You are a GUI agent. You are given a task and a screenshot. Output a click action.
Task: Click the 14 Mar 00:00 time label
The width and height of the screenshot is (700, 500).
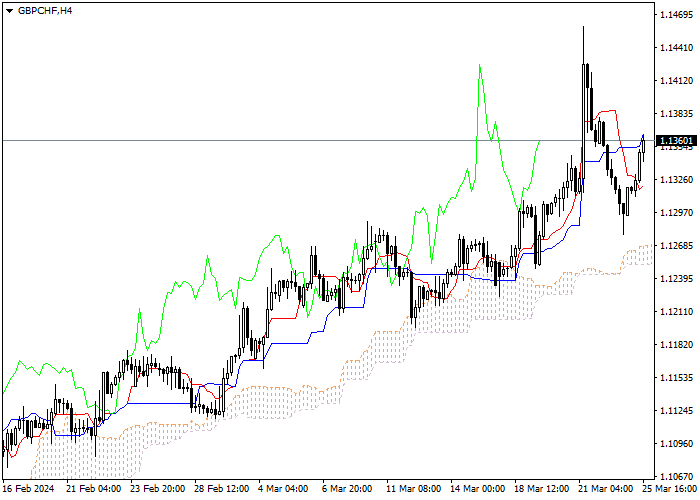pos(478,489)
